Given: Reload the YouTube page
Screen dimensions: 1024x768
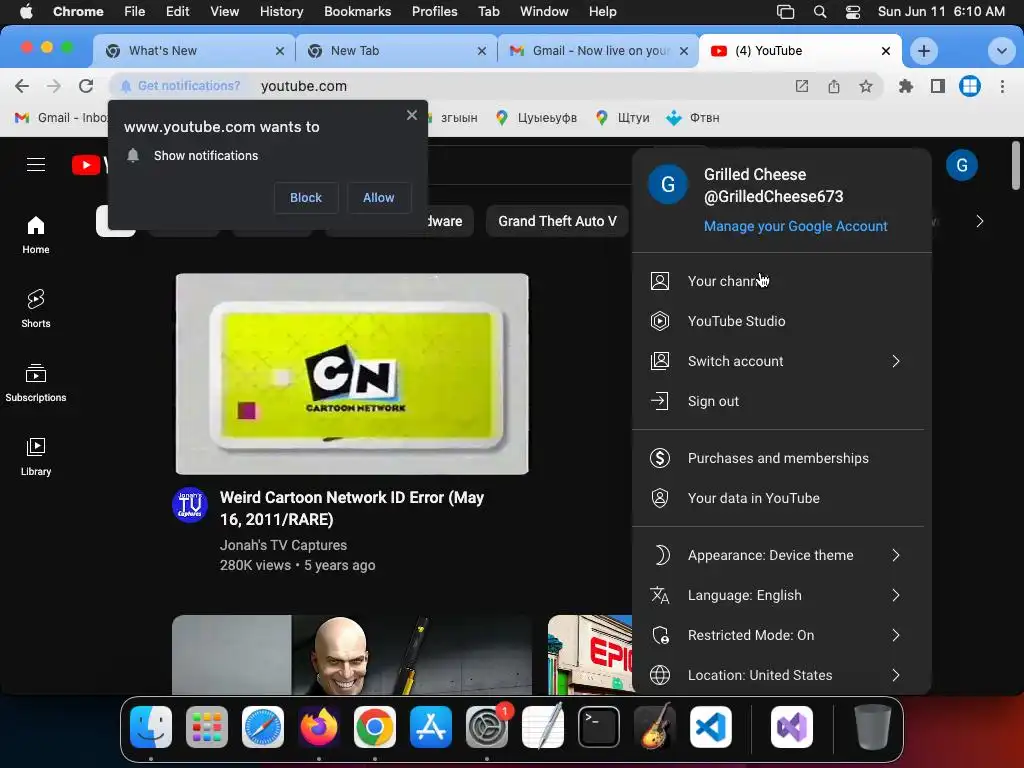Looking at the screenshot, I should pos(86,86).
